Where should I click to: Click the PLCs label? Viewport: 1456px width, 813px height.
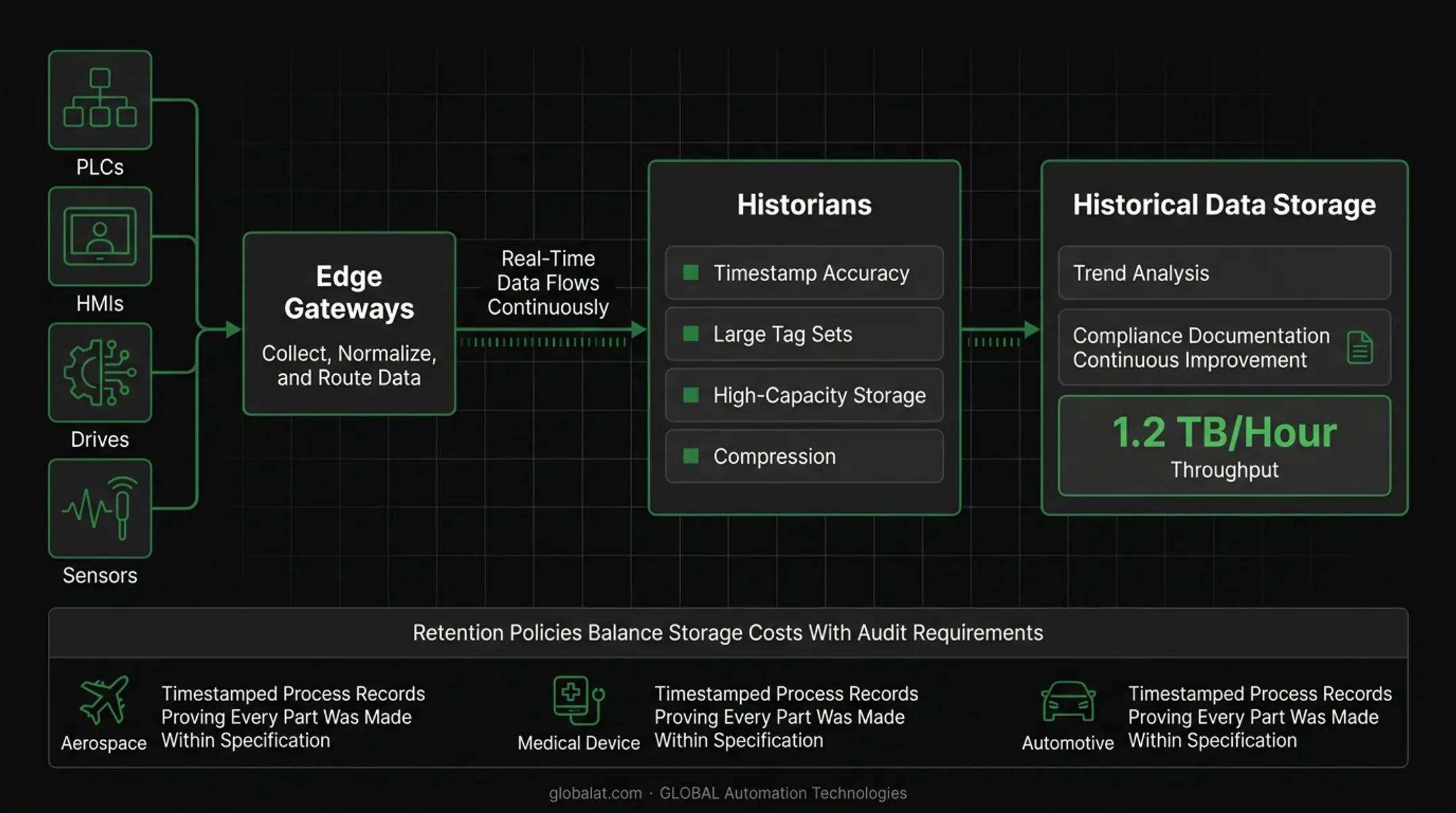tap(100, 167)
